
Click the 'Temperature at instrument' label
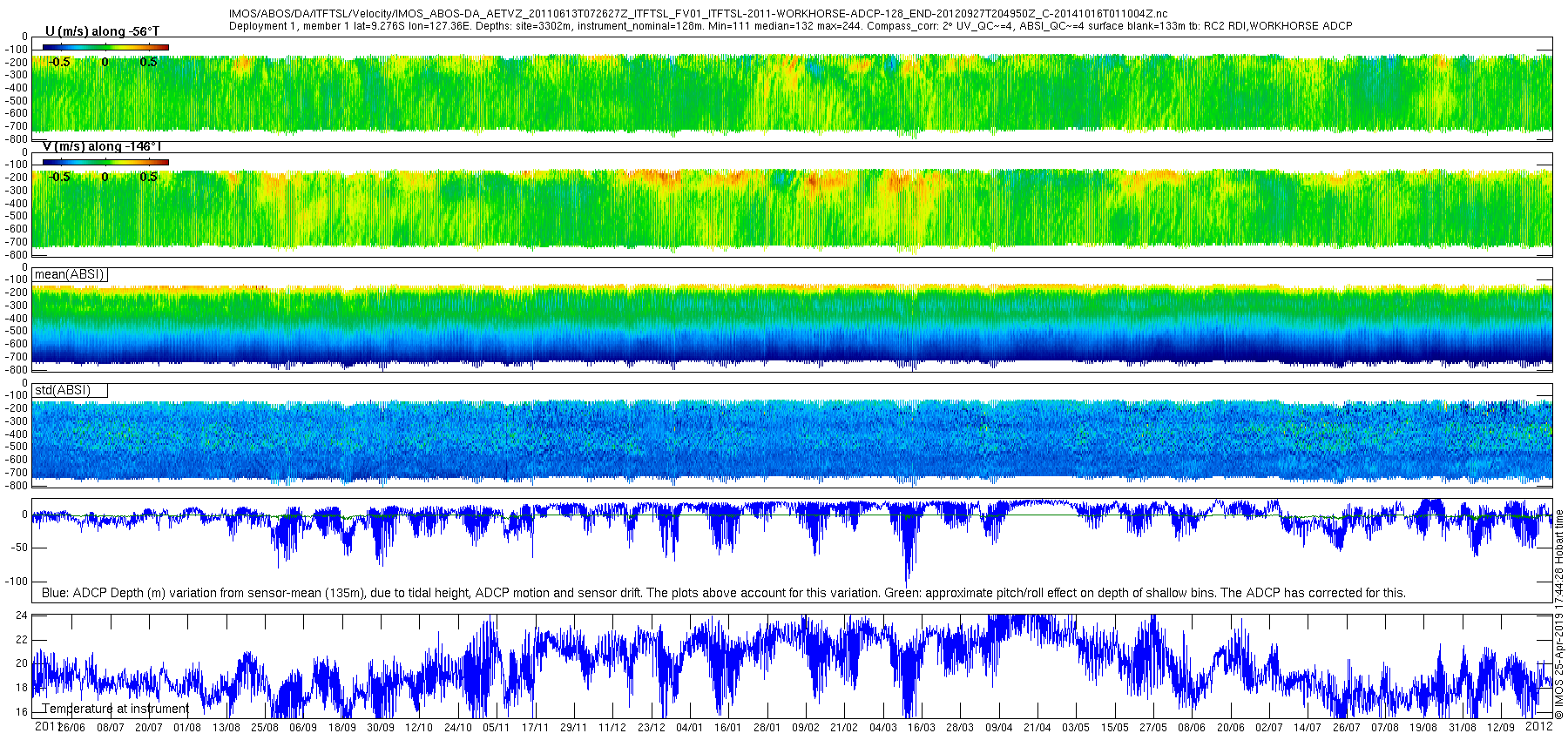[116, 709]
